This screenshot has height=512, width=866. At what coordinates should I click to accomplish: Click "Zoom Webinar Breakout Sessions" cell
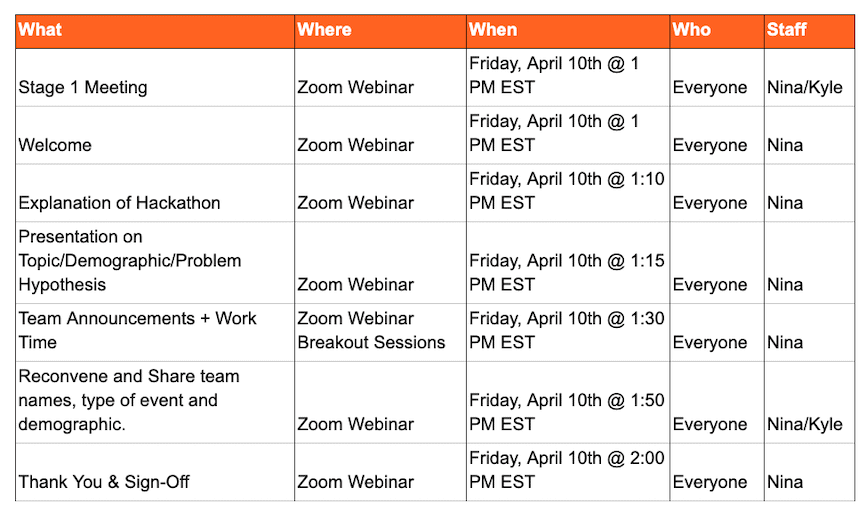(x=380, y=332)
